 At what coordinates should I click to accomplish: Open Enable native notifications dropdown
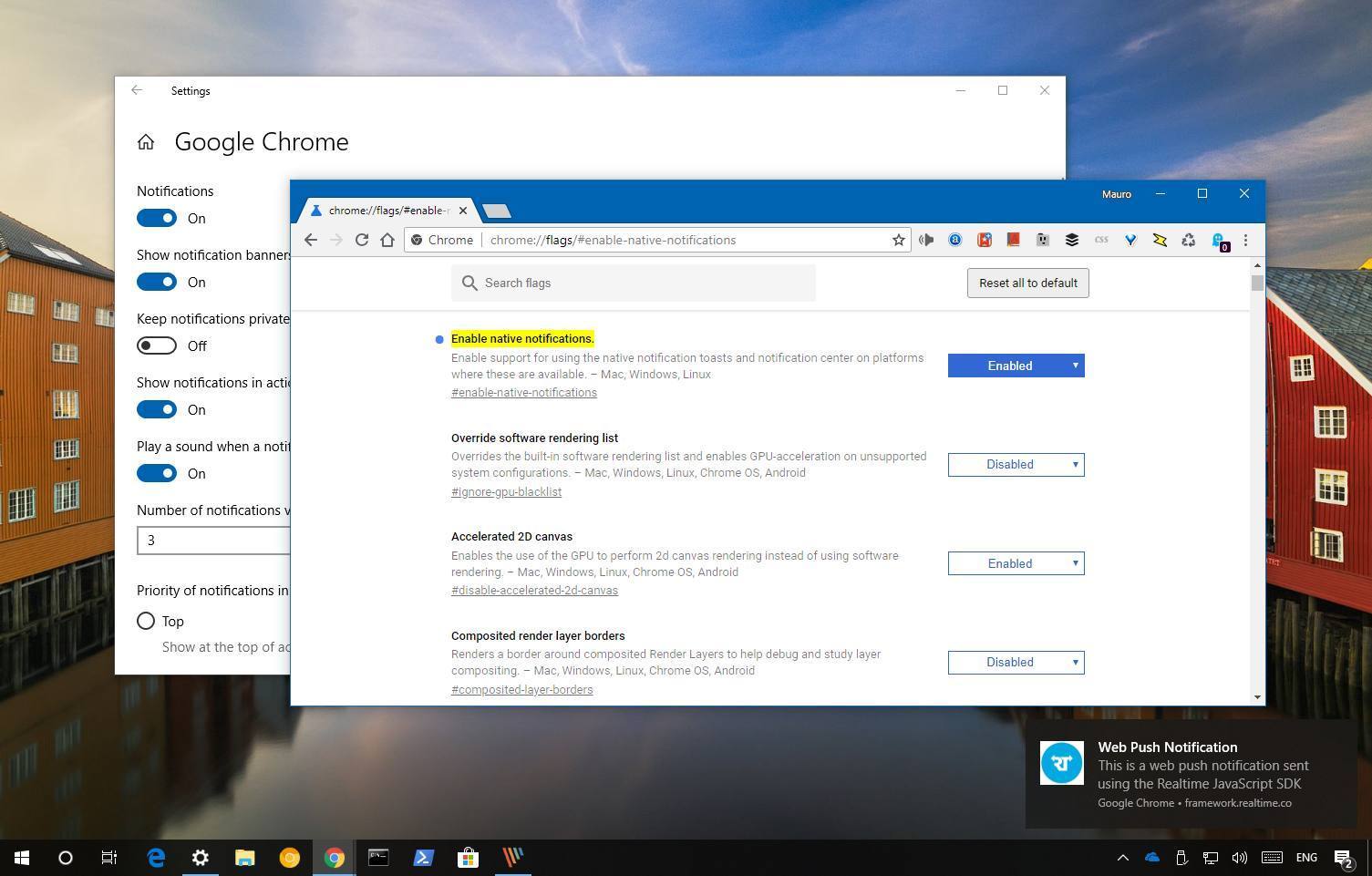tap(1016, 366)
